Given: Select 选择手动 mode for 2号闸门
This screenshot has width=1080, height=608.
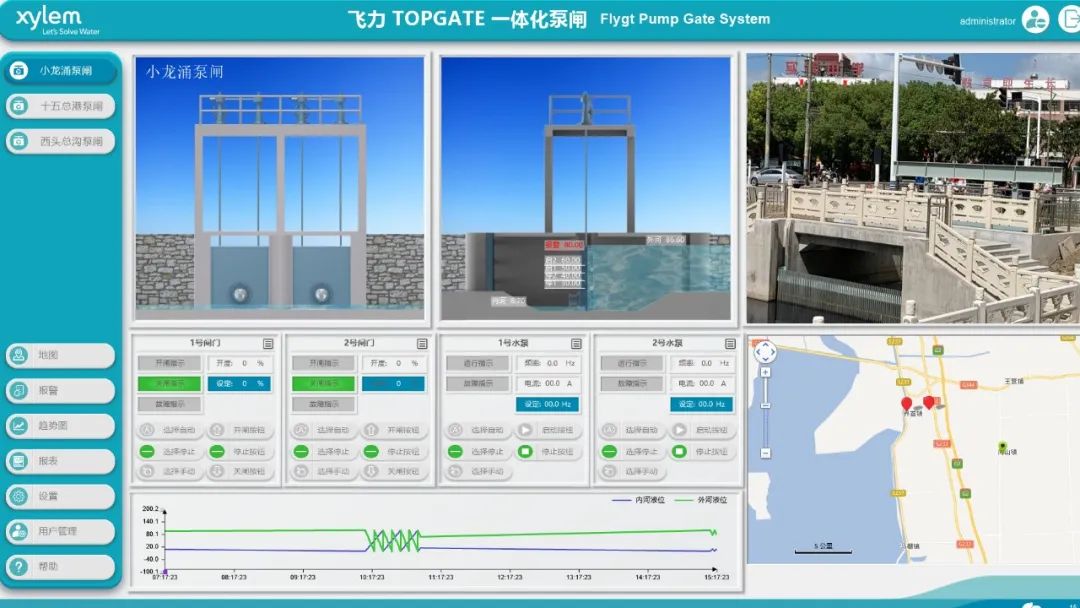Looking at the screenshot, I should point(324,472).
